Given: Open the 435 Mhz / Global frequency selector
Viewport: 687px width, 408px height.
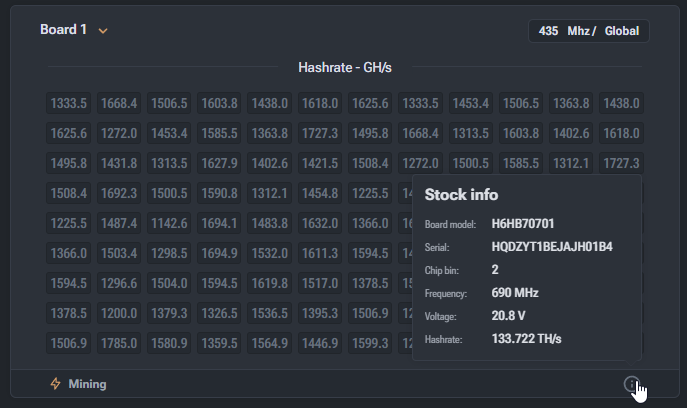Looking at the screenshot, I should point(588,31).
